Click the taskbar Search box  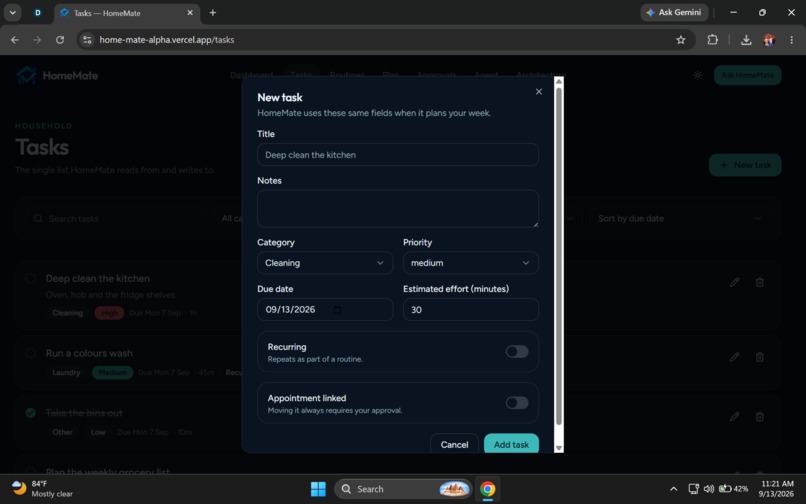tap(402, 489)
